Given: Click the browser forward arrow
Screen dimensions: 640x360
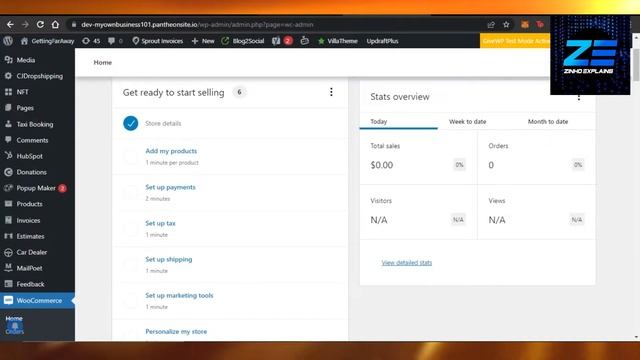Looking at the screenshot, I should click(x=25, y=24).
